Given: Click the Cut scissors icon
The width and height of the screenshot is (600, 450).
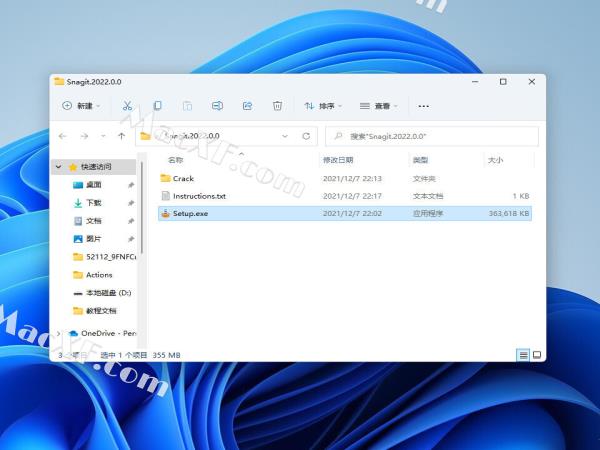Looking at the screenshot, I should [127, 106].
